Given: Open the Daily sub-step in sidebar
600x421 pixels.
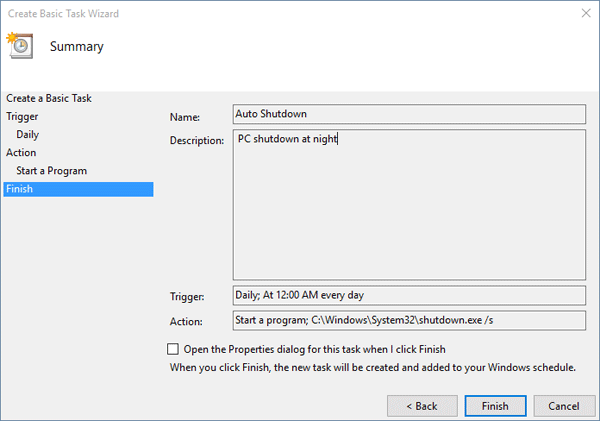Looking at the screenshot, I should click(28, 134).
